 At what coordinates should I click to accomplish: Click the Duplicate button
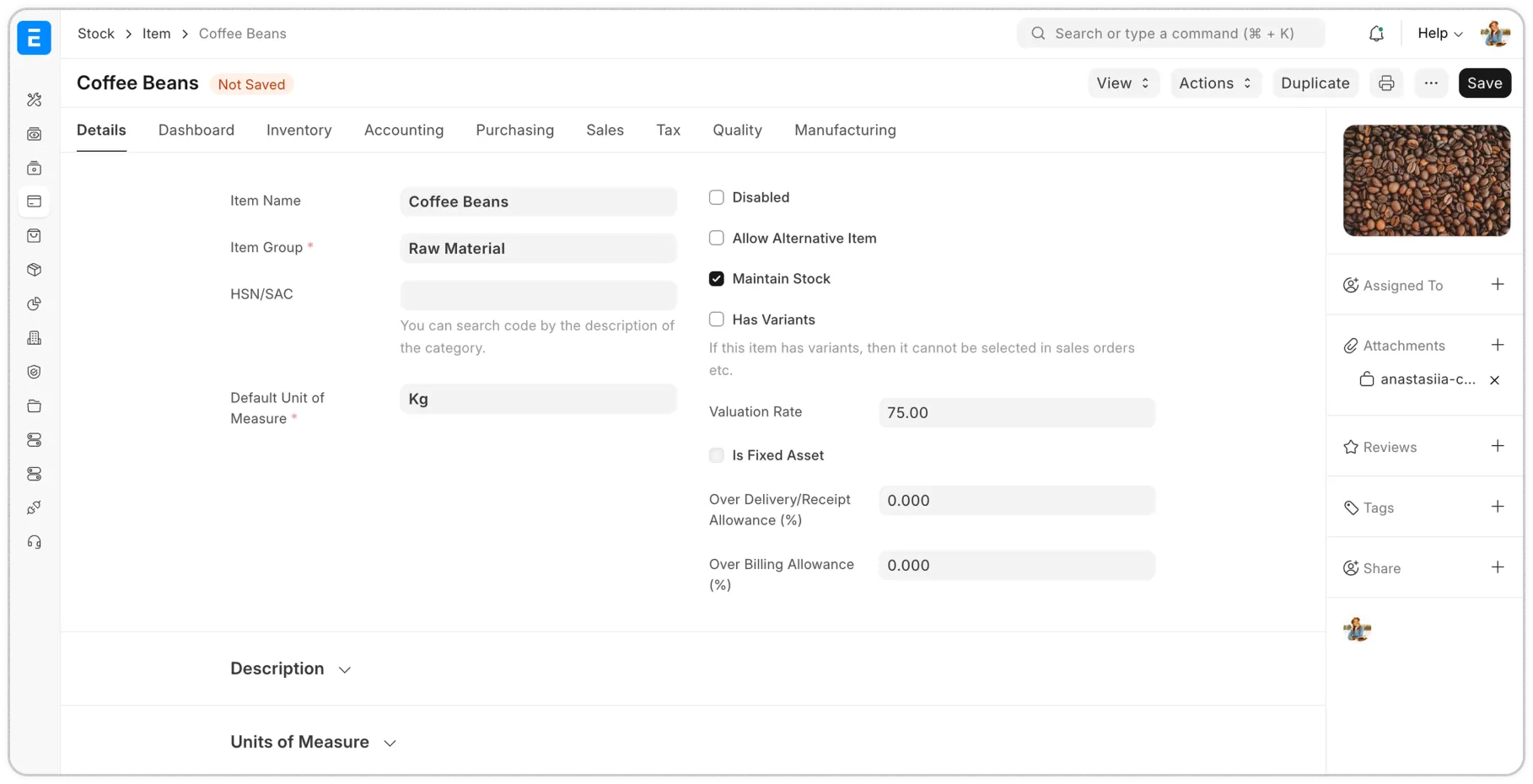(1315, 83)
